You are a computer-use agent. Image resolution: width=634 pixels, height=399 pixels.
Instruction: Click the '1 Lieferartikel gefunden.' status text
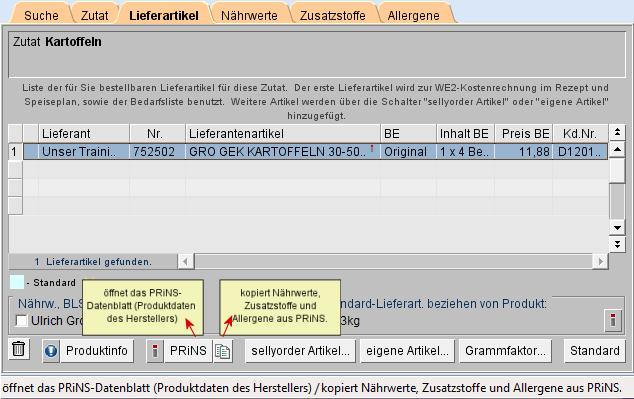point(93,262)
